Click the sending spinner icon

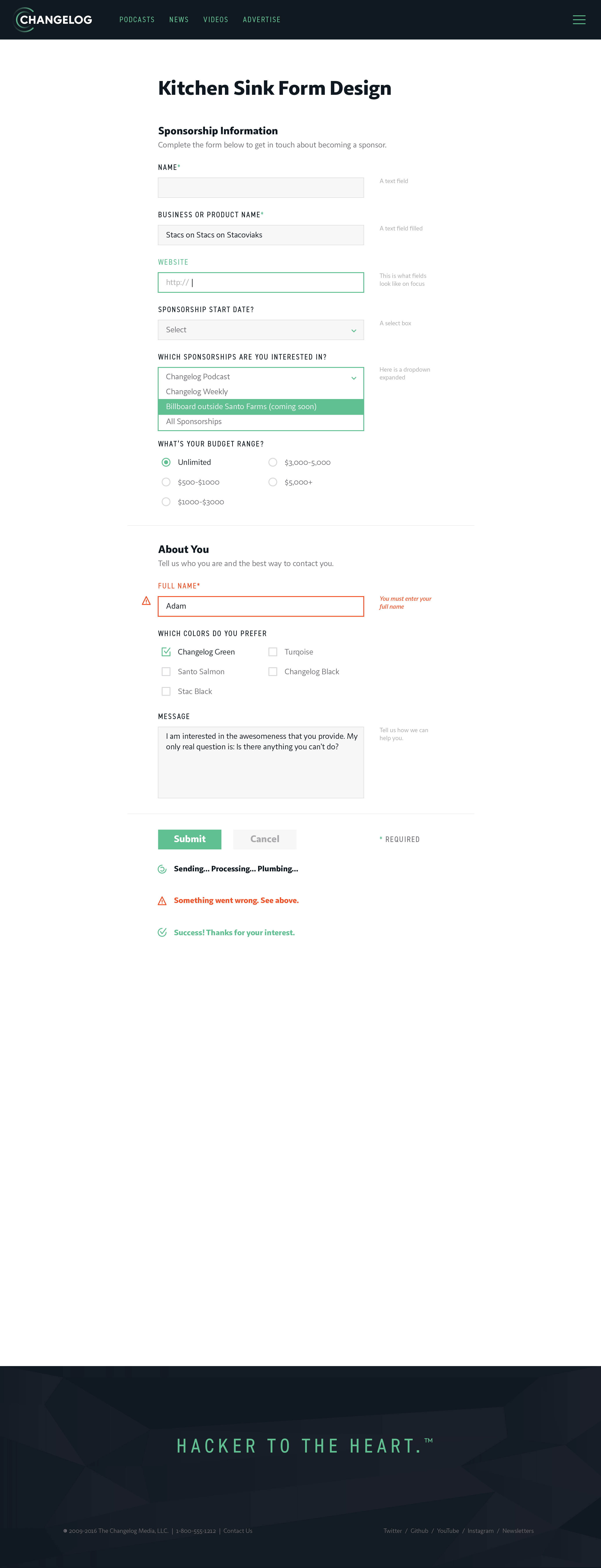click(162, 869)
